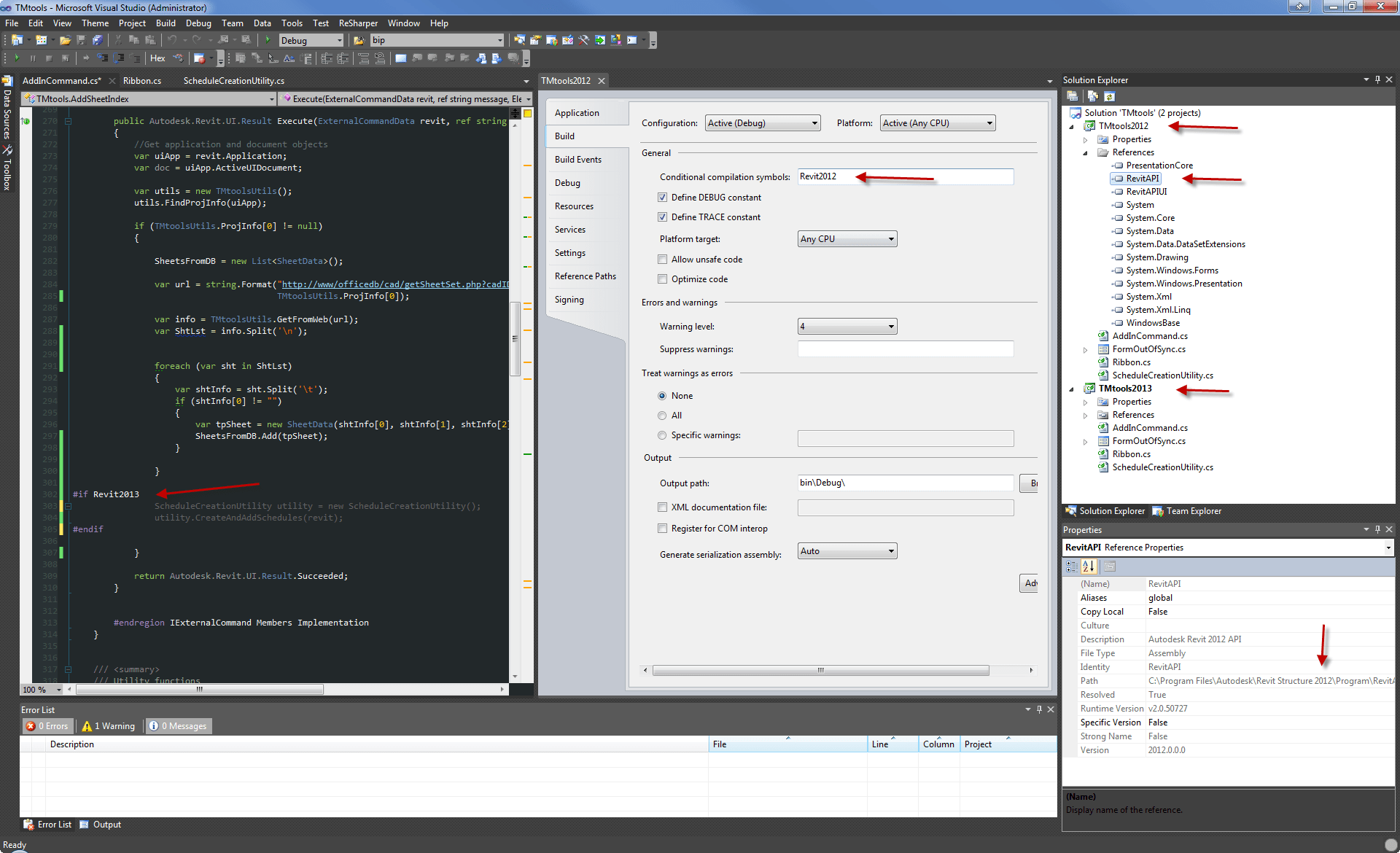Open the Warning level dropdown
The image size is (1400, 853).
click(847, 327)
